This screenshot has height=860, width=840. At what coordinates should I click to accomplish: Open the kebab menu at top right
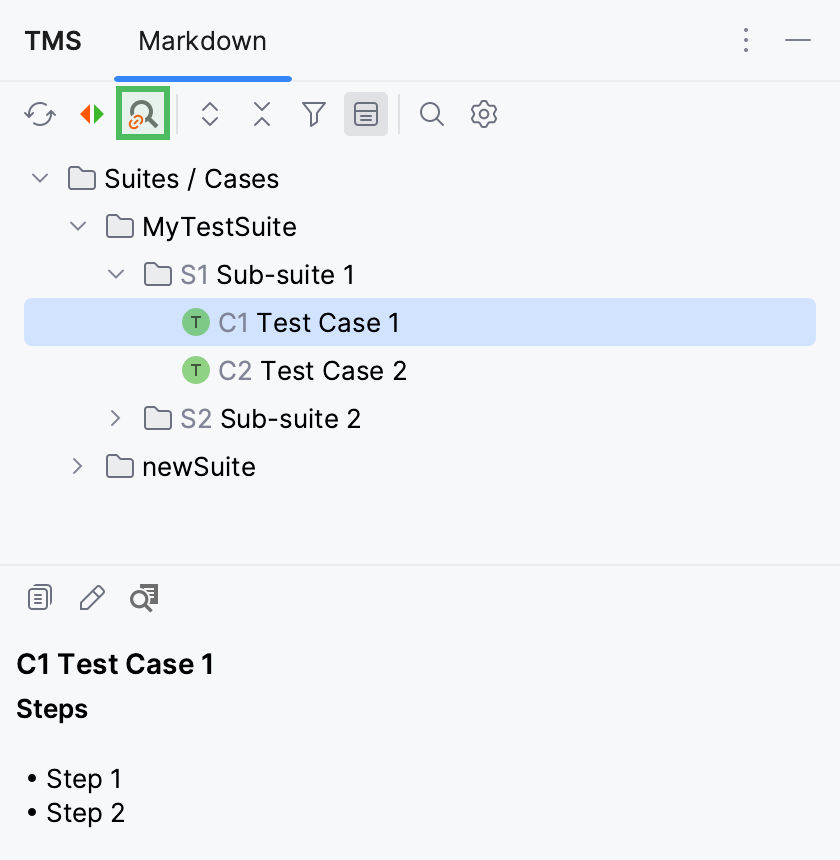(746, 40)
